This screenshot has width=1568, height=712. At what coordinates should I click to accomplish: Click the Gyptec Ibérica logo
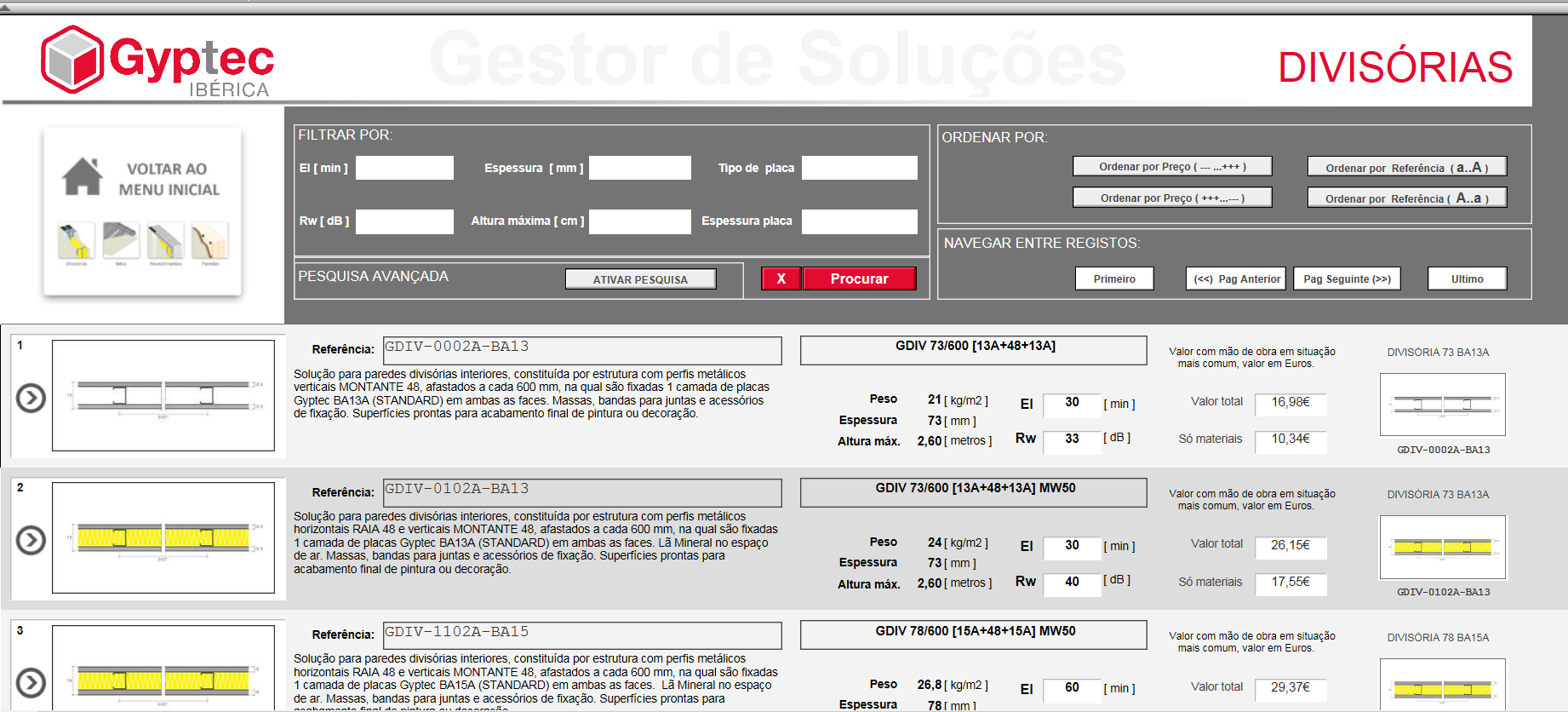(157, 60)
